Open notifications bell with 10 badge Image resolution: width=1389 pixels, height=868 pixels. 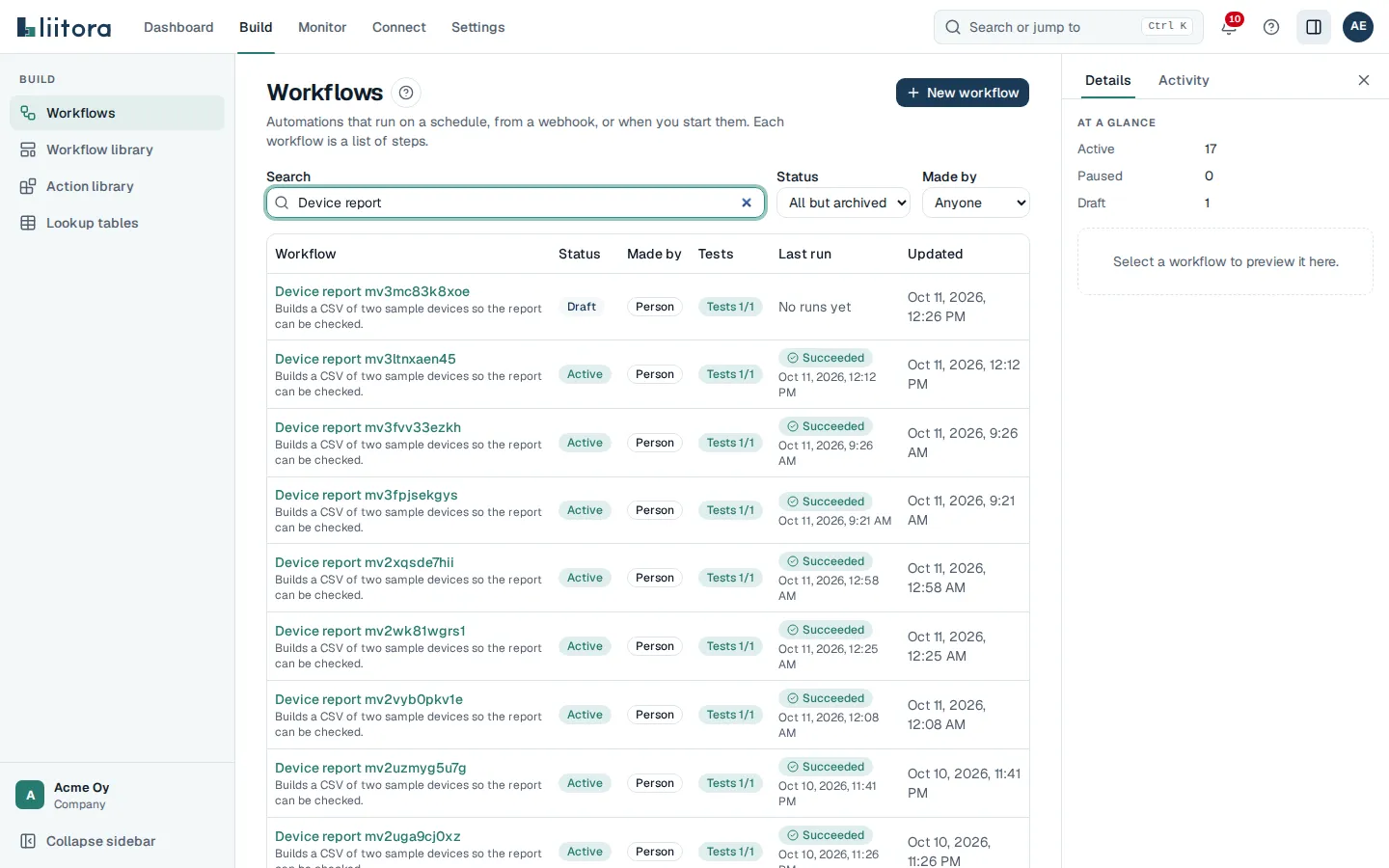(1229, 27)
